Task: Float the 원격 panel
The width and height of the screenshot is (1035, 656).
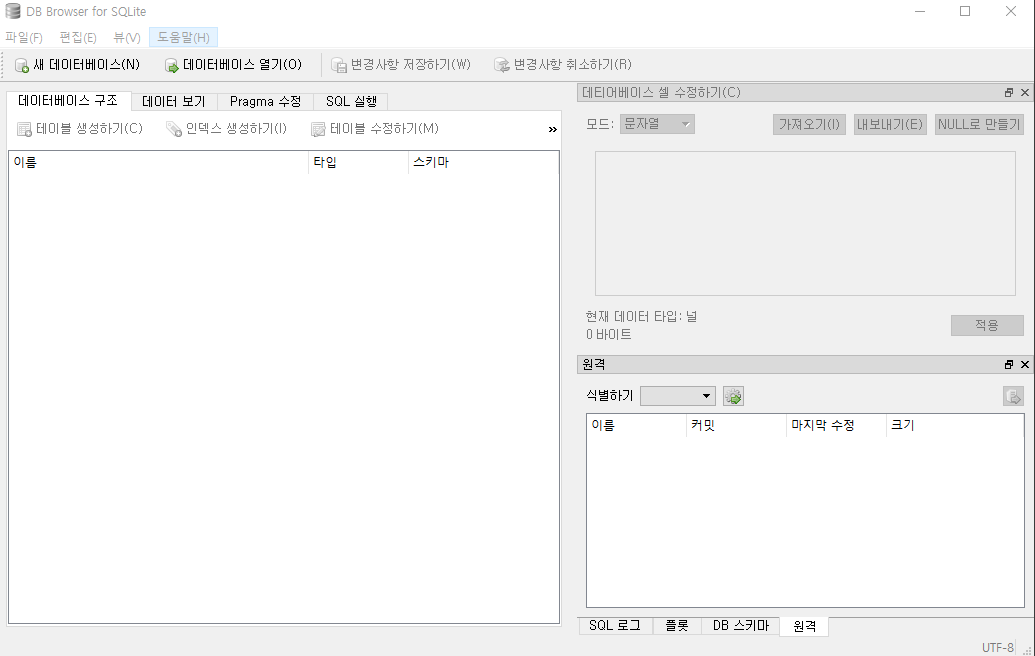Action: click(1009, 364)
